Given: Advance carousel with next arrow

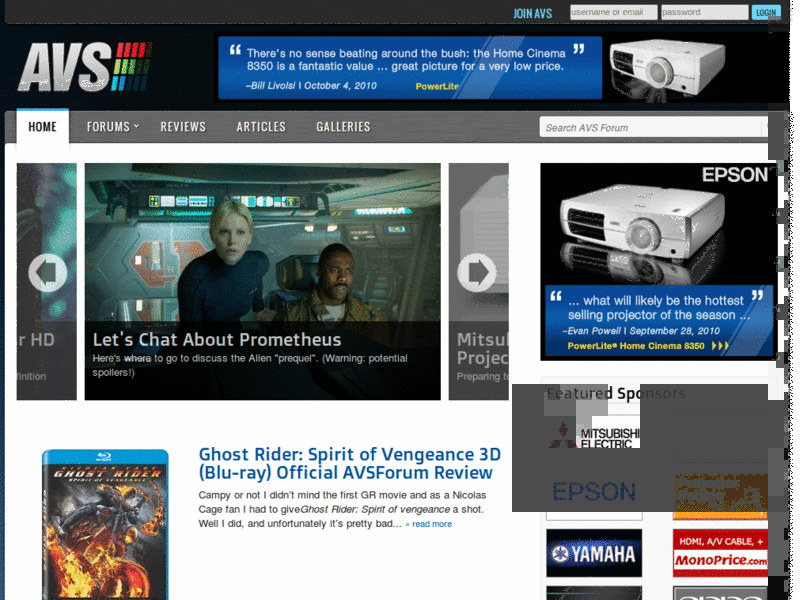Looking at the screenshot, I should click(x=477, y=273).
